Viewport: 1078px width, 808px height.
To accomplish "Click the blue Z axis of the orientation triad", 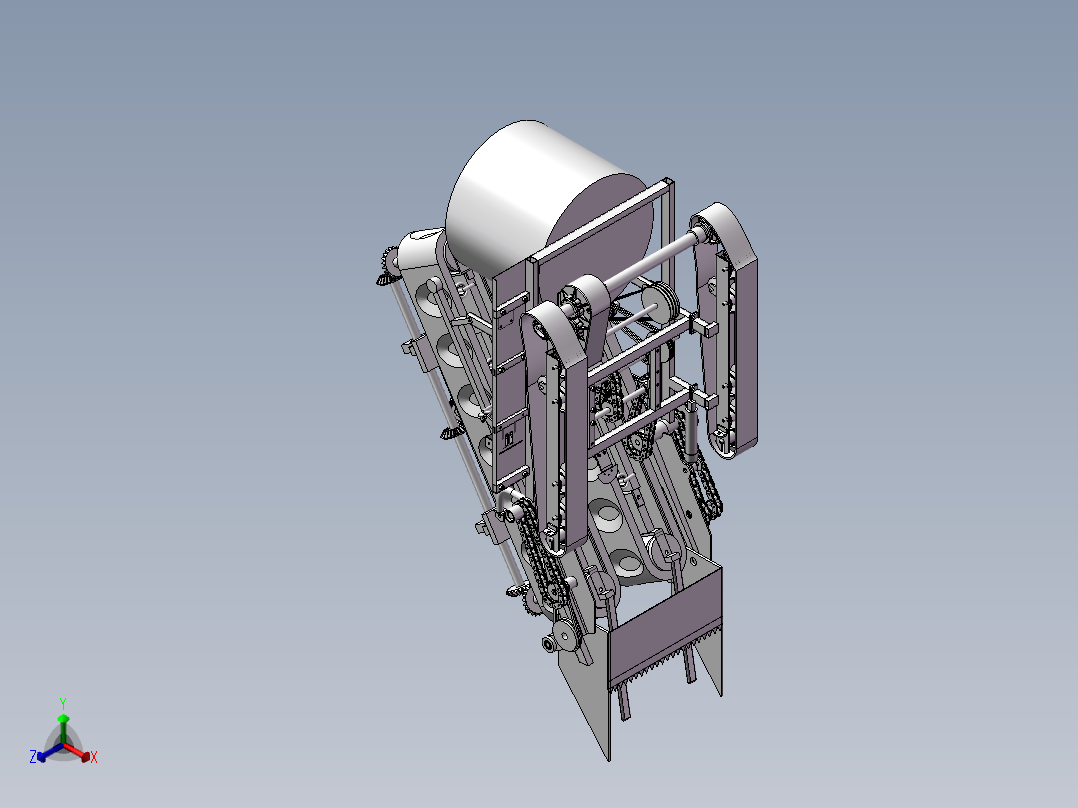I will [x=50, y=752].
